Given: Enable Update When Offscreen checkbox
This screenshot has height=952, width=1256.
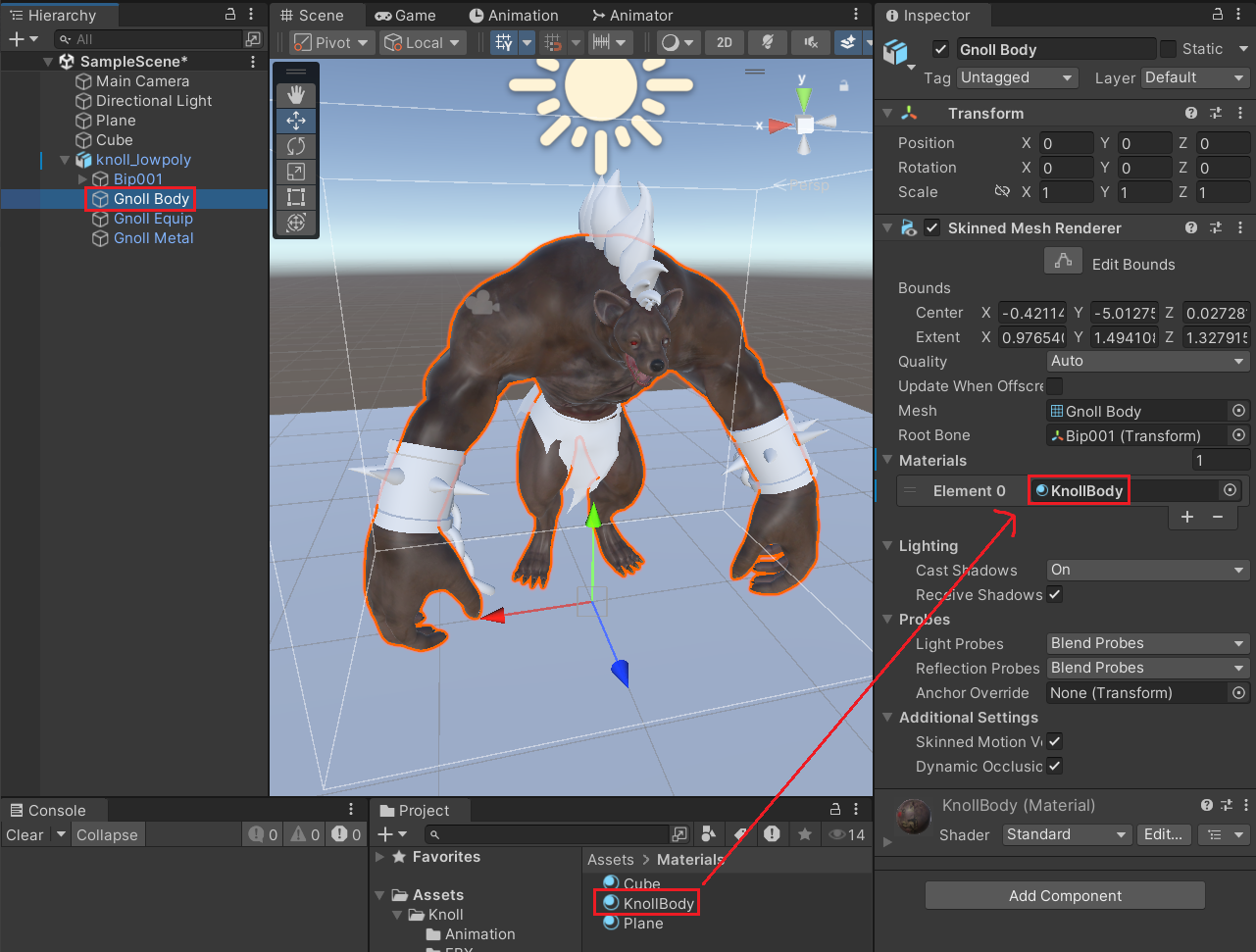Looking at the screenshot, I should [1055, 385].
